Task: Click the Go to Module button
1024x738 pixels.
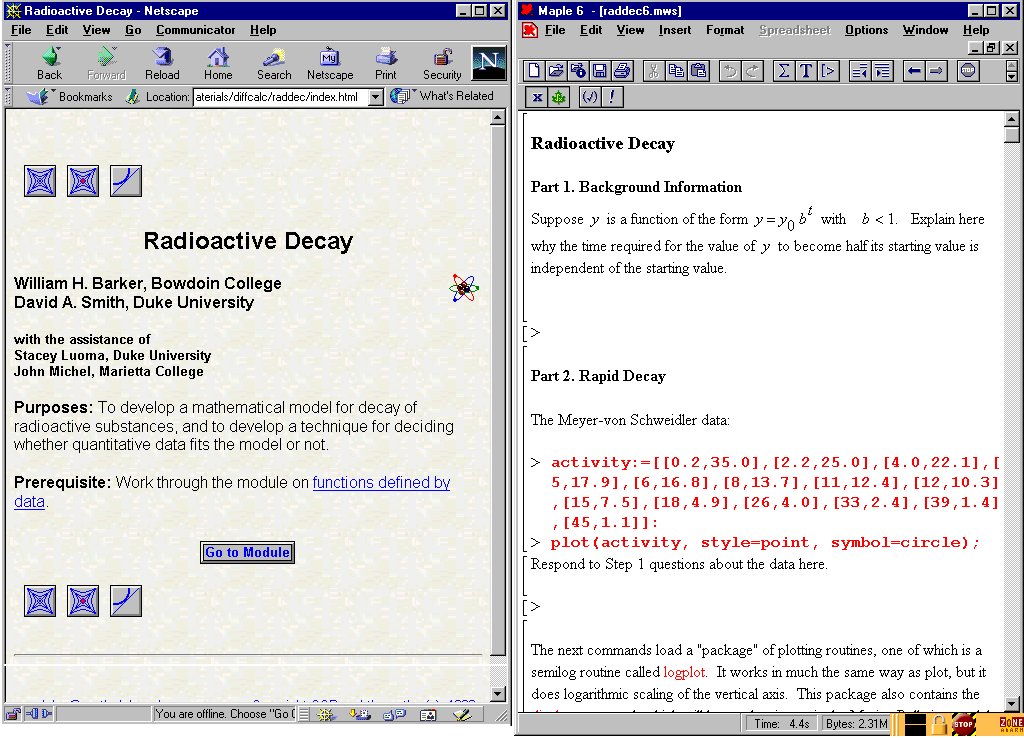Action: click(x=248, y=553)
